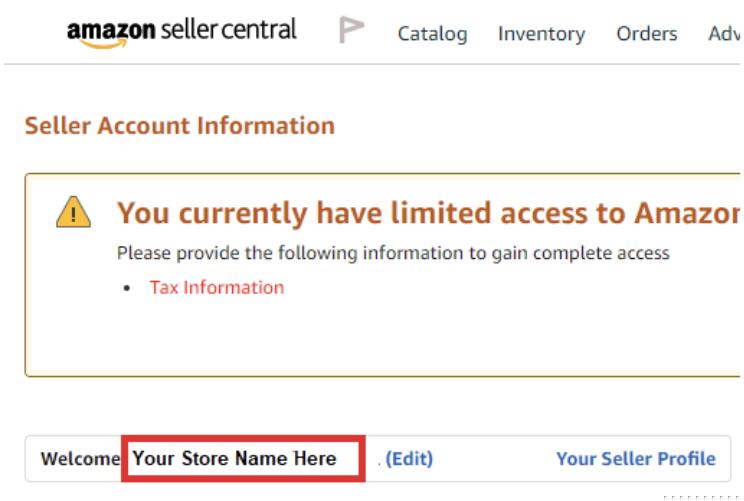The height and width of the screenshot is (501, 744).
Task: Go to Your Seller Profile
Action: pos(635,459)
